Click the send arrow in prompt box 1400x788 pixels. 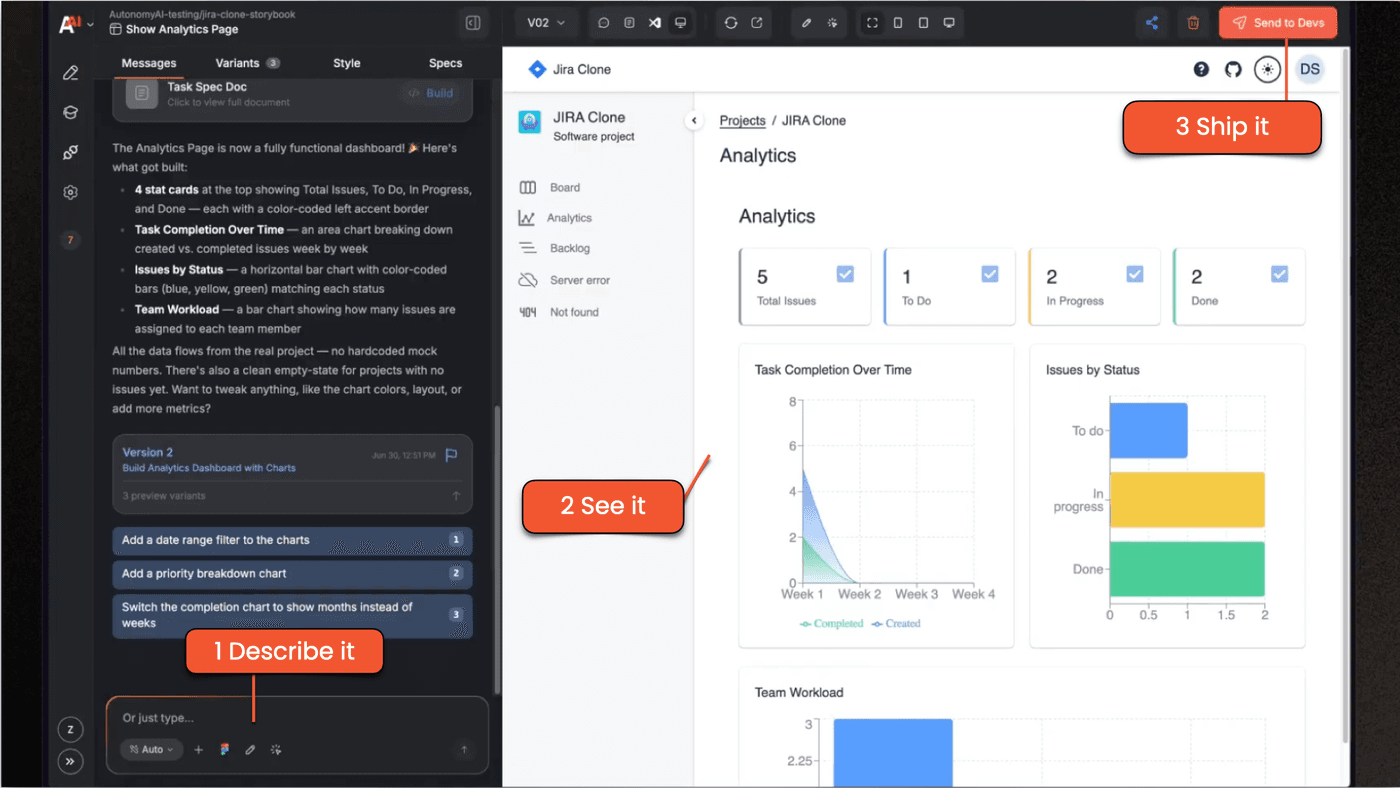coord(464,749)
